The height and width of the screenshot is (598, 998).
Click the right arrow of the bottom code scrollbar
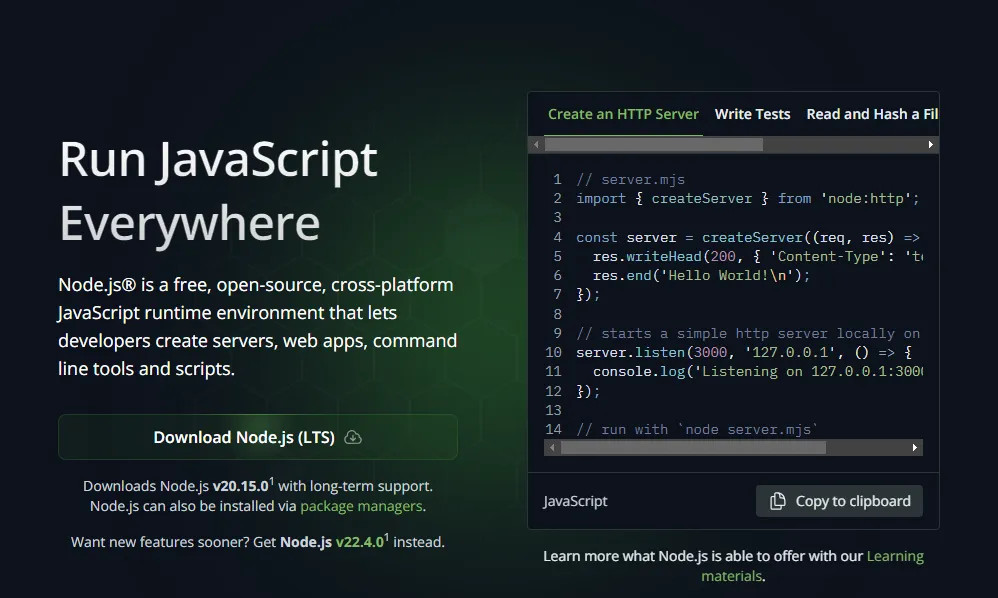coord(916,447)
